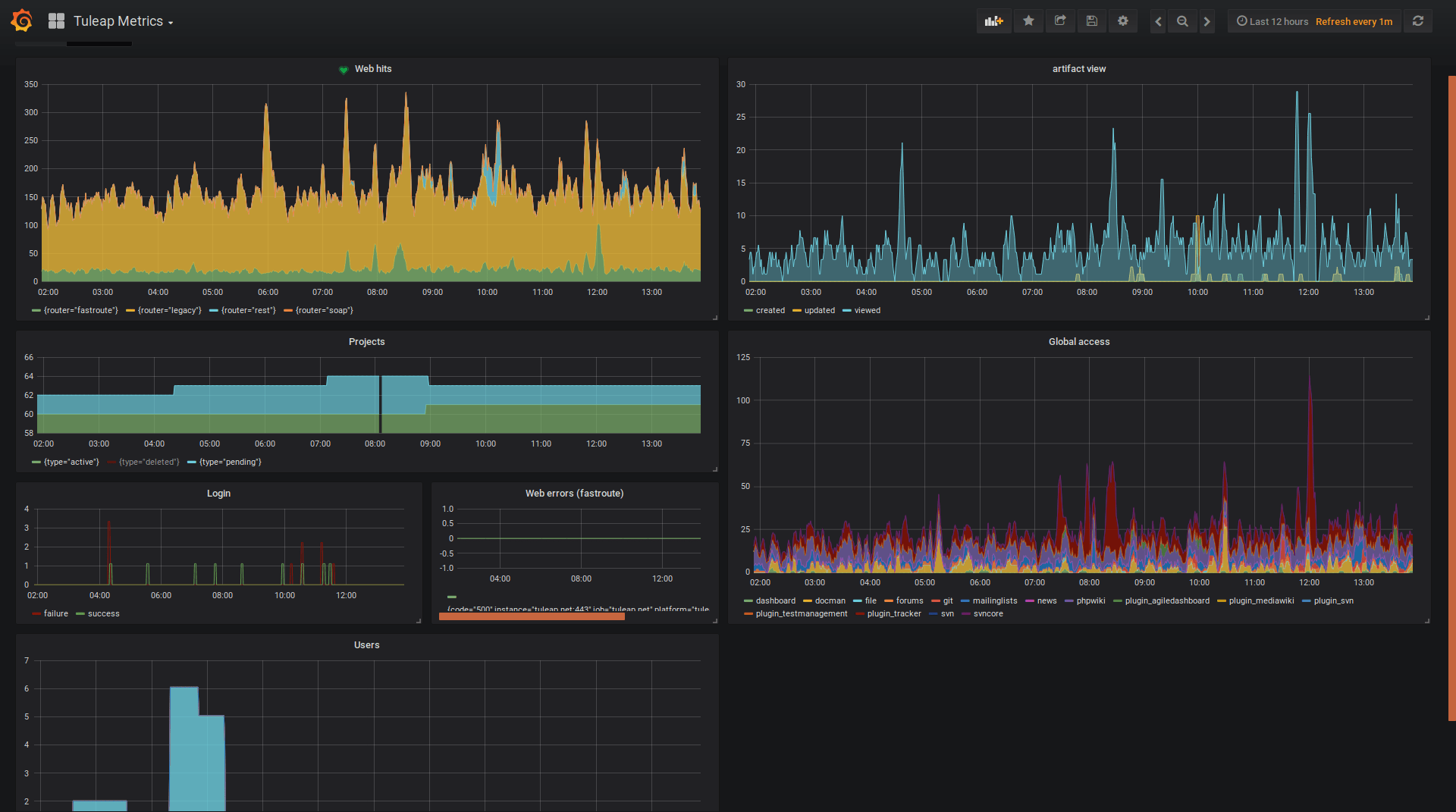Open the dashboard share options

(x=1060, y=20)
